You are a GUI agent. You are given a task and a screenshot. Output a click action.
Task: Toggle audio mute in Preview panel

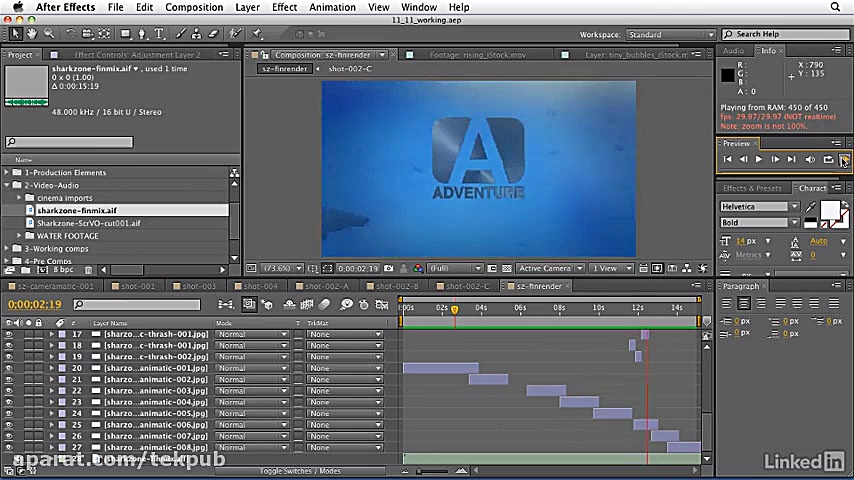pyautogui.click(x=810, y=159)
